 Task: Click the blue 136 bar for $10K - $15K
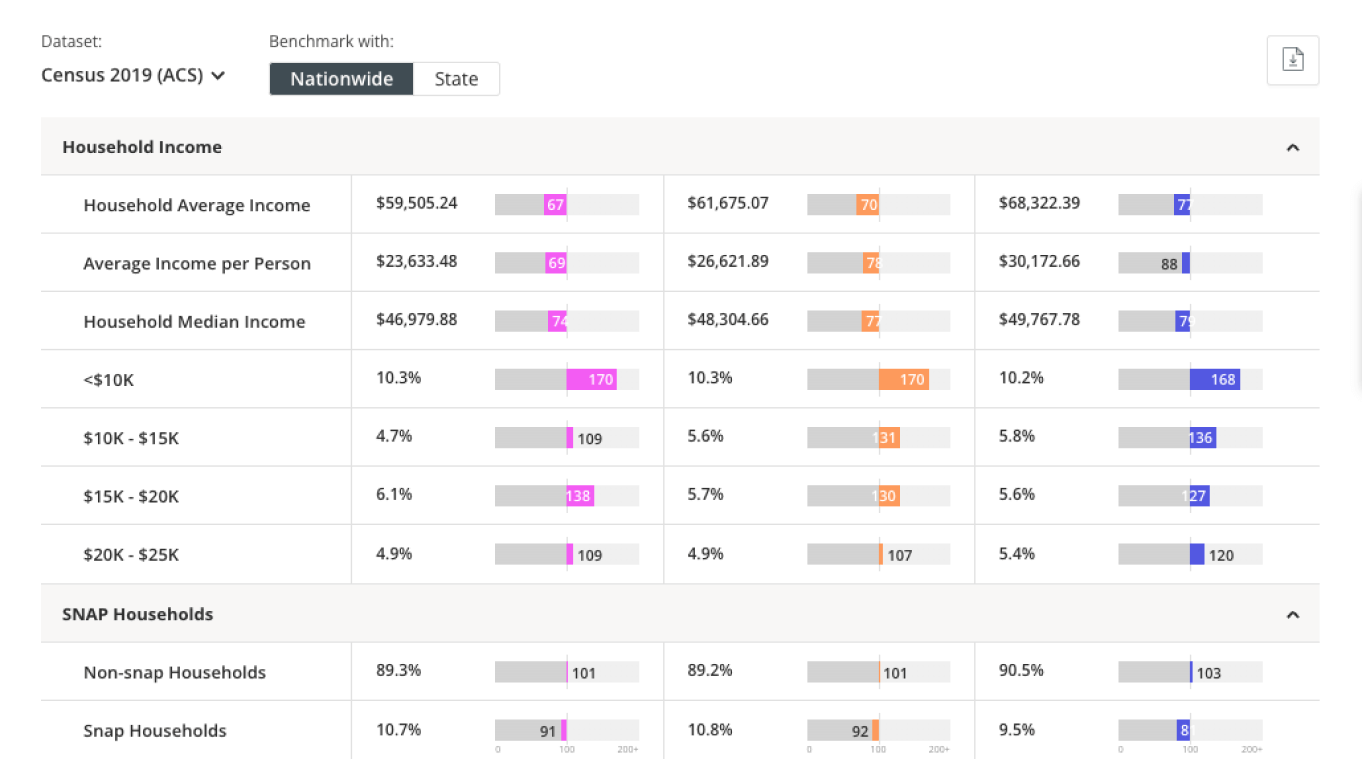click(x=1202, y=438)
